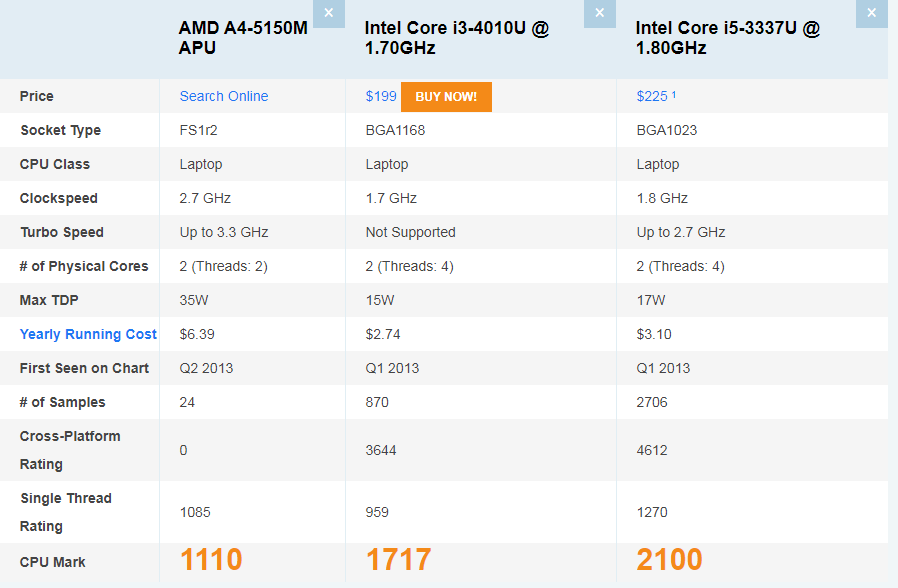Select the AMD A4-5150M APU heading
The height and width of the screenshot is (588, 898).
pos(243,38)
